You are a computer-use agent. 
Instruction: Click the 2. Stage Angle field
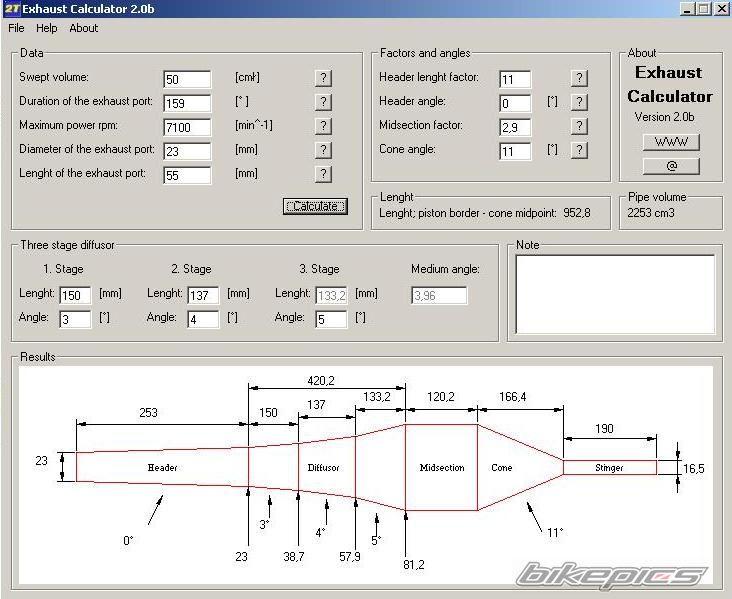203,319
